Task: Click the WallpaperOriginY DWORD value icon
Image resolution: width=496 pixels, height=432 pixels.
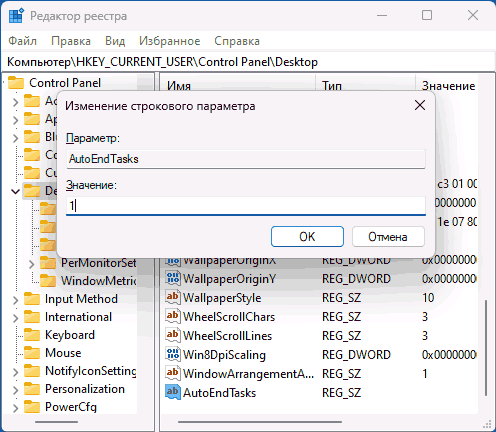Action: (173, 278)
